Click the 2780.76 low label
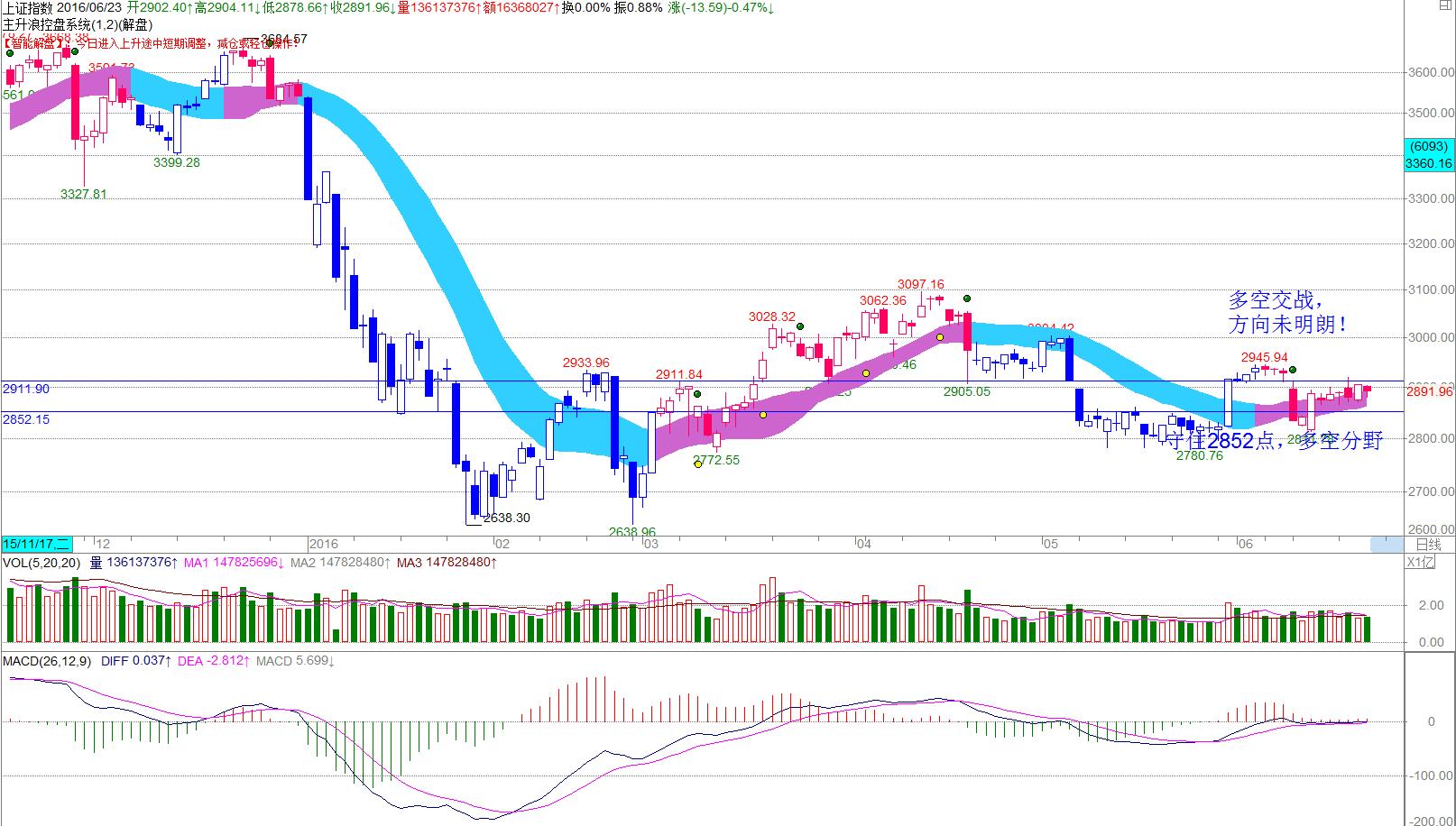 (x=1200, y=455)
